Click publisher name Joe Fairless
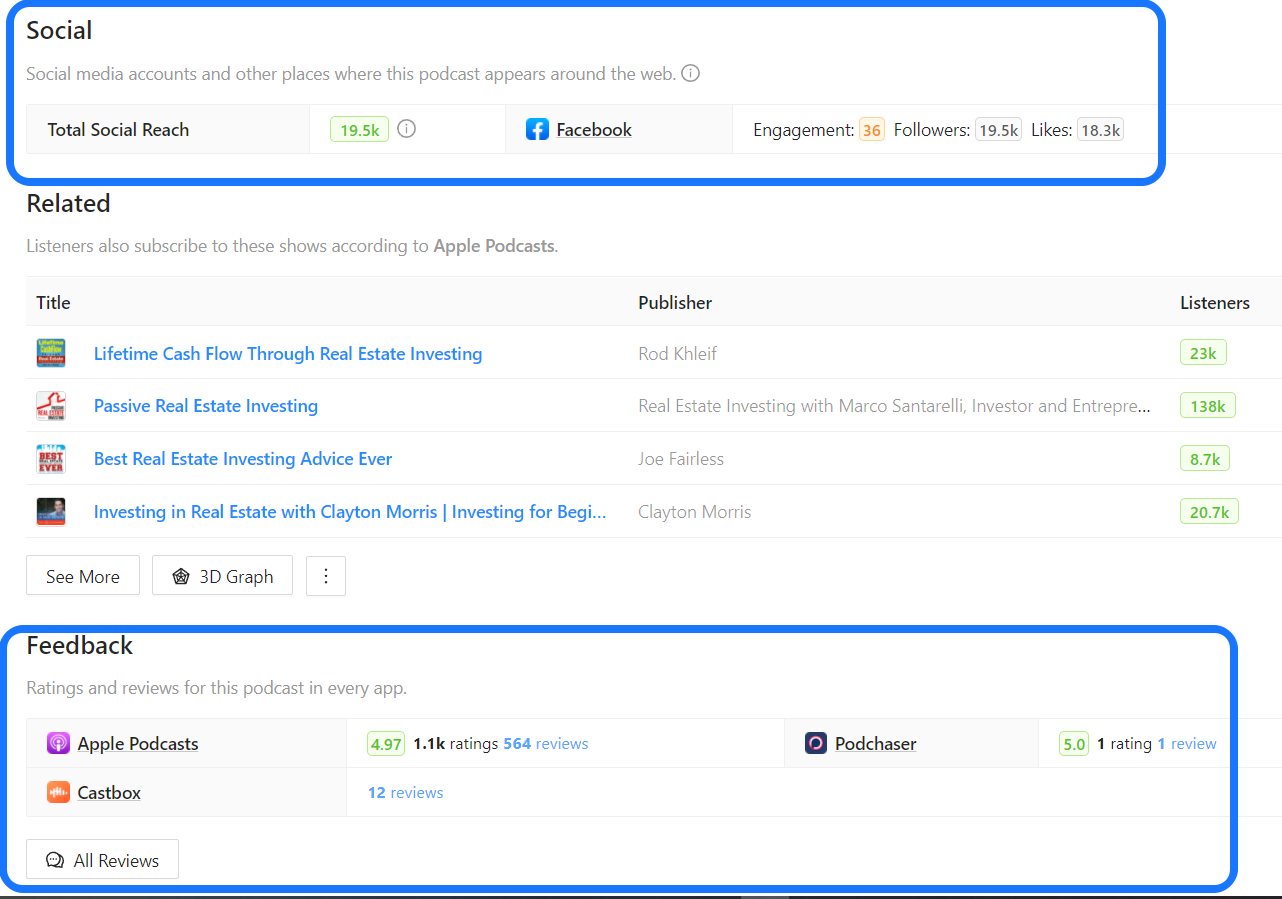This screenshot has width=1282, height=899. (681, 459)
